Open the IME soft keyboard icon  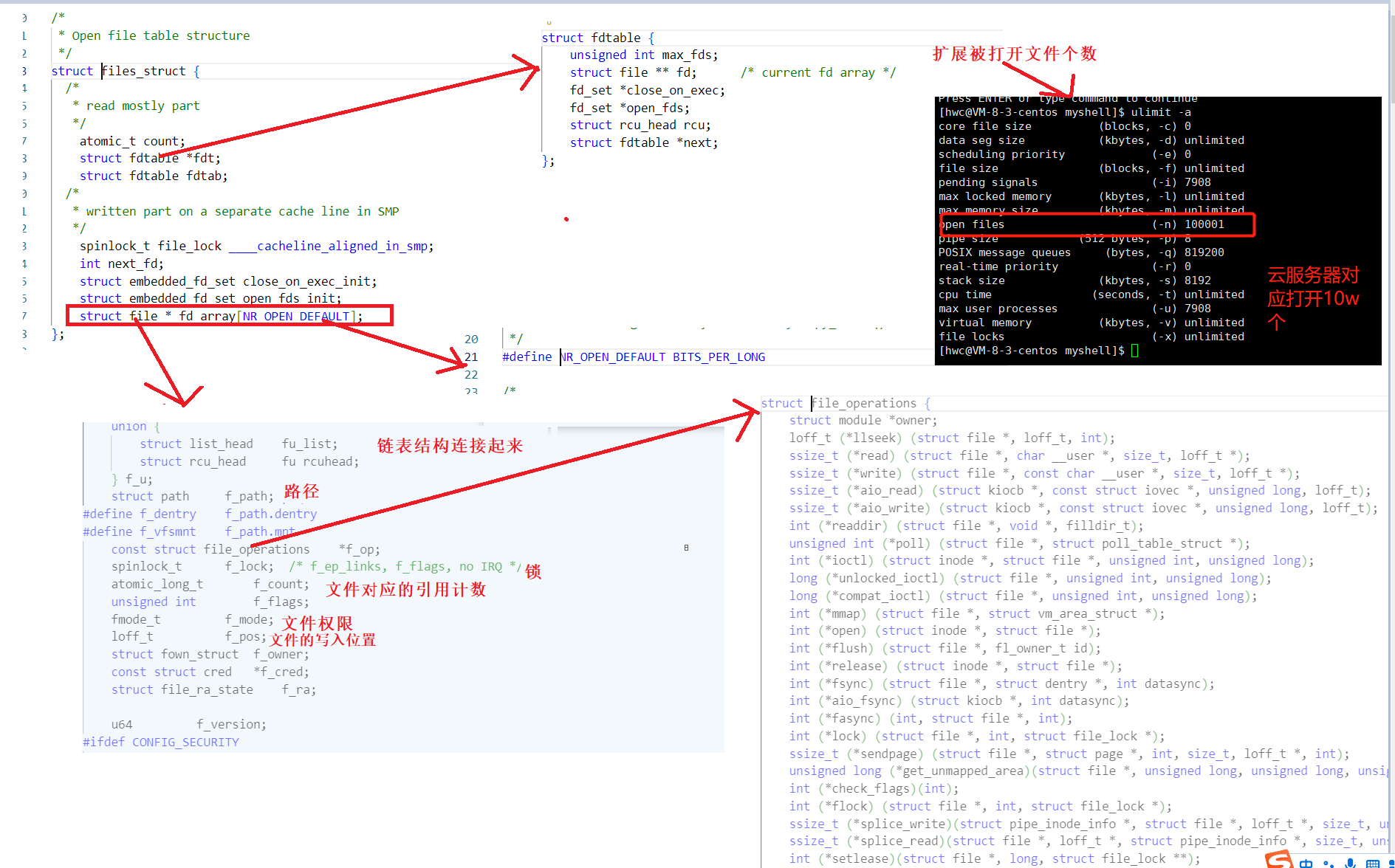tap(1372, 864)
